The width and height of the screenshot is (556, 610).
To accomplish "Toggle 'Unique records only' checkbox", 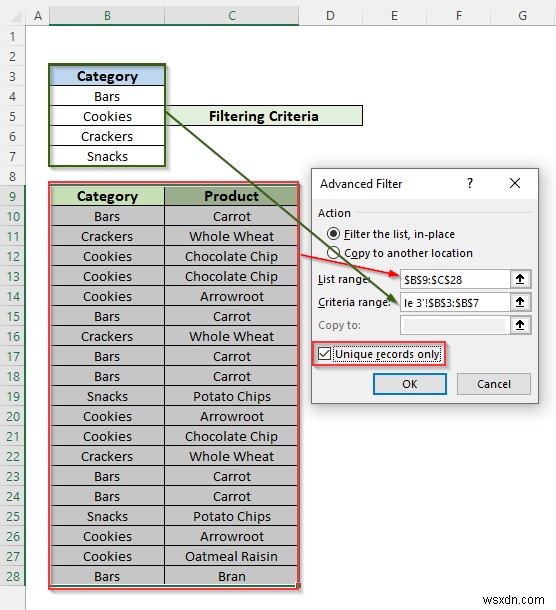I will click(324, 354).
